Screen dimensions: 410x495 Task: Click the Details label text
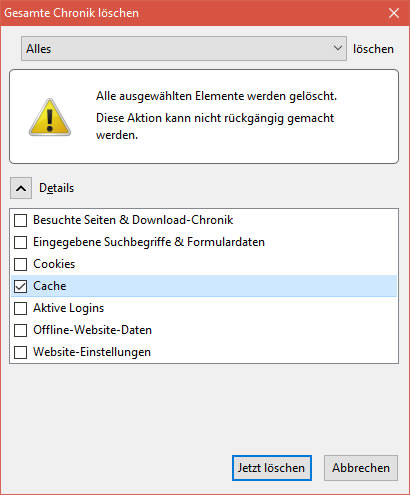[x=56, y=188]
